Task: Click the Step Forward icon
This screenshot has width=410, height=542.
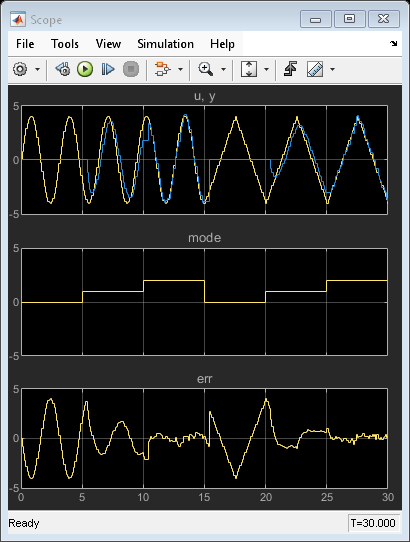Action: point(108,69)
